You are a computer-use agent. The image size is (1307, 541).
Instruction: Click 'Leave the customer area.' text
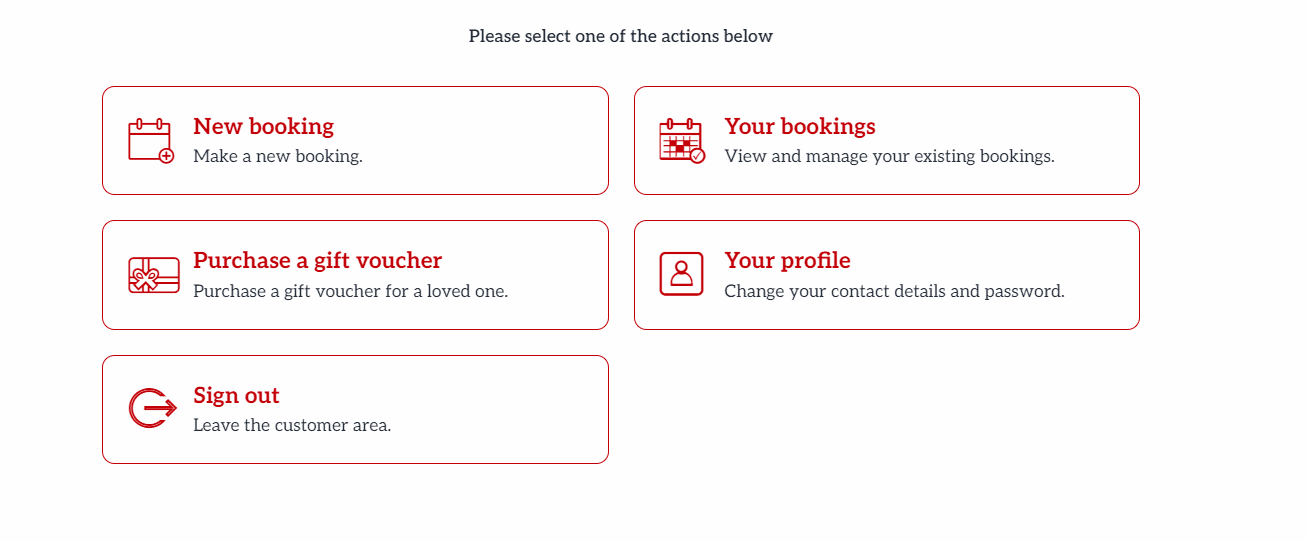tap(292, 425)
